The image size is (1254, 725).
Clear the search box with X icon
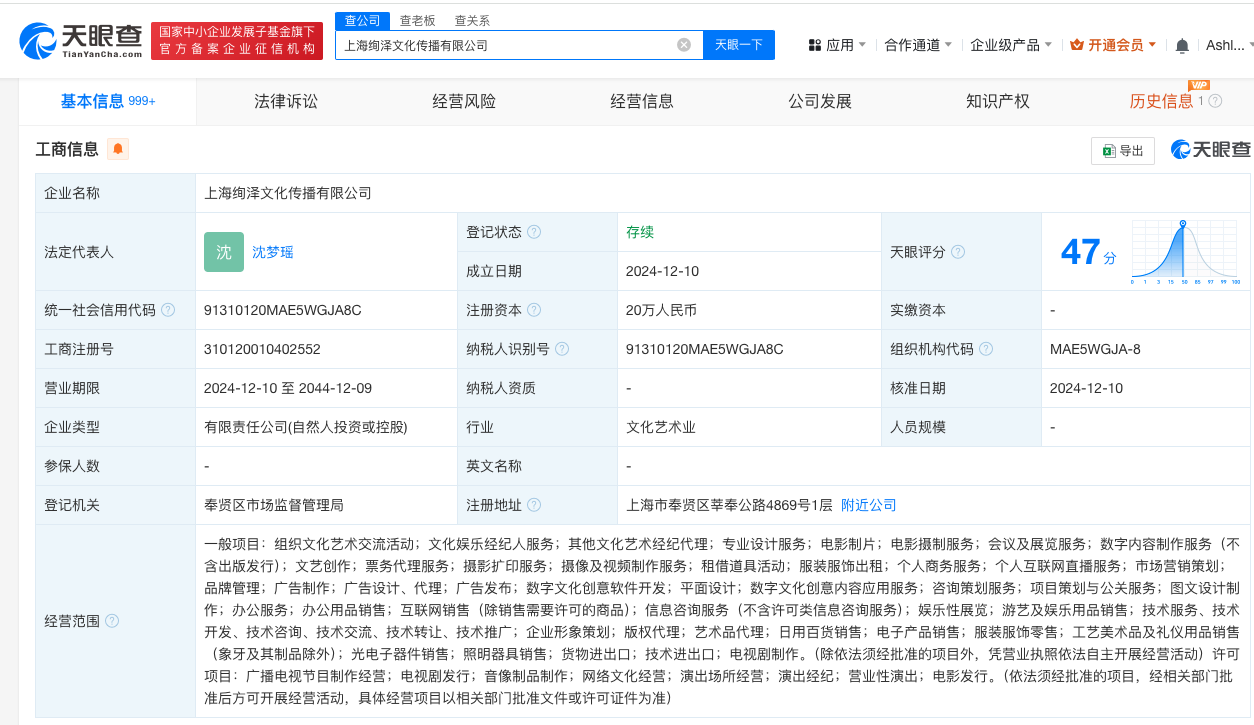click(x=684, y=45)
